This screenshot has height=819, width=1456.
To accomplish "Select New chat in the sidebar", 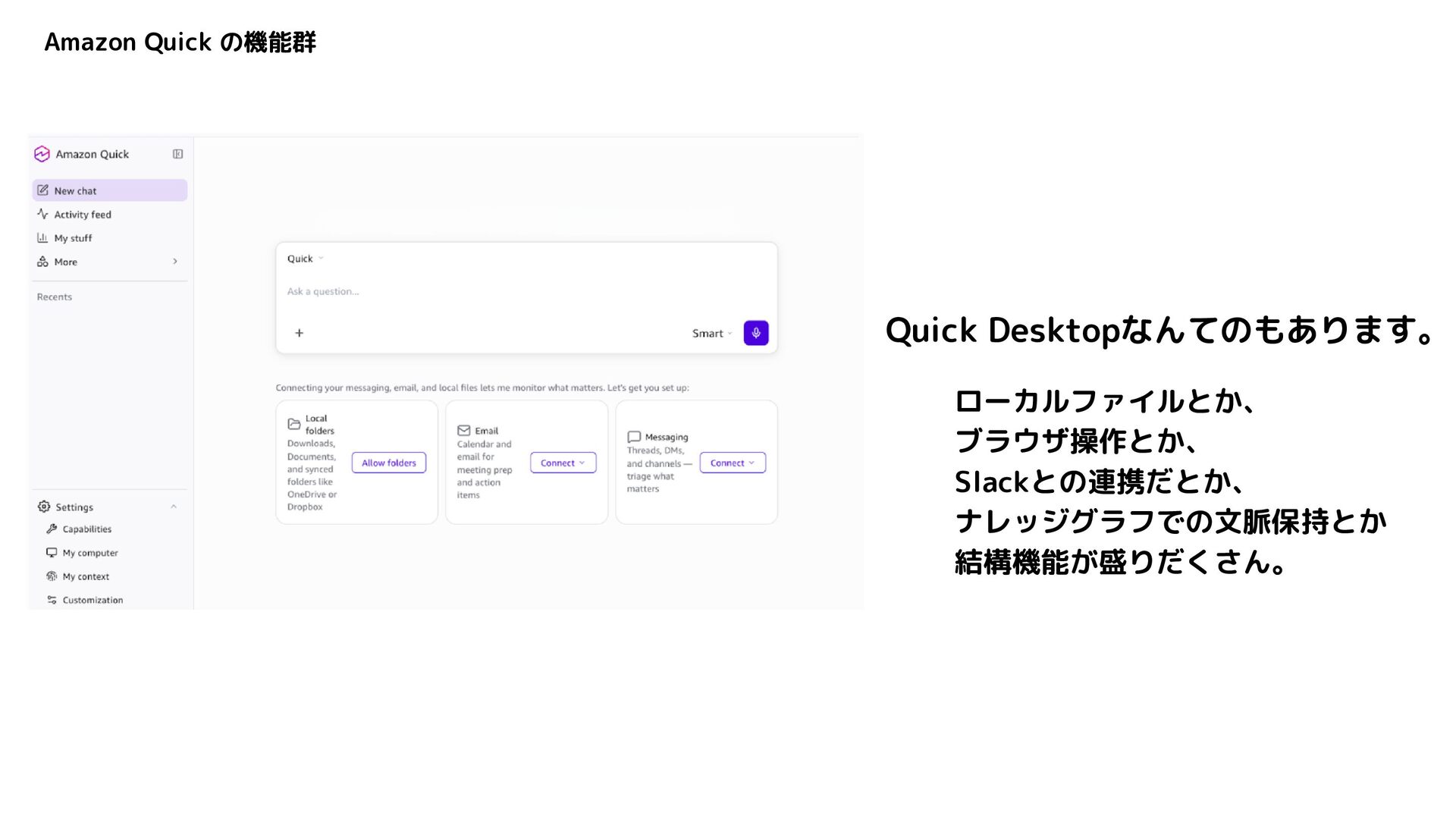I will tap(110, 190).
